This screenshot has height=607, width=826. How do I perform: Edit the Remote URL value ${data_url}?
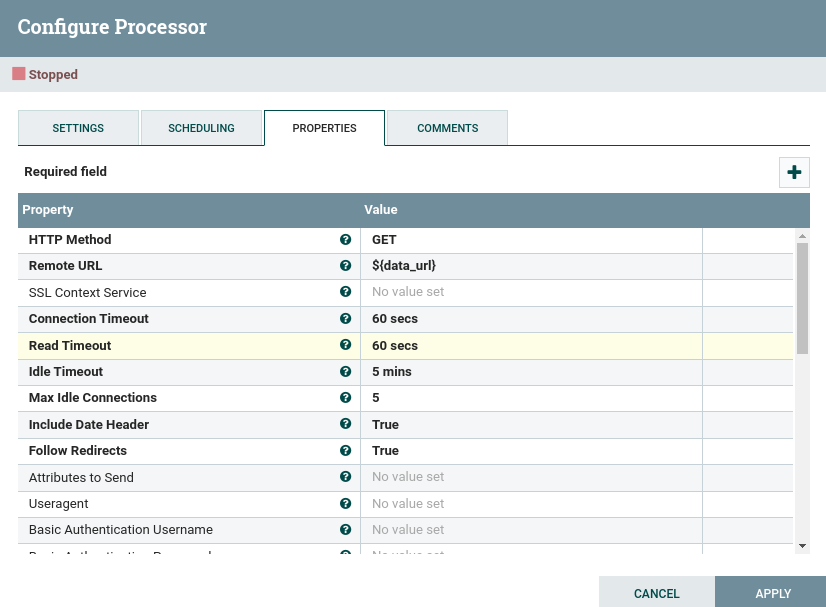click(x=531, y=266)
